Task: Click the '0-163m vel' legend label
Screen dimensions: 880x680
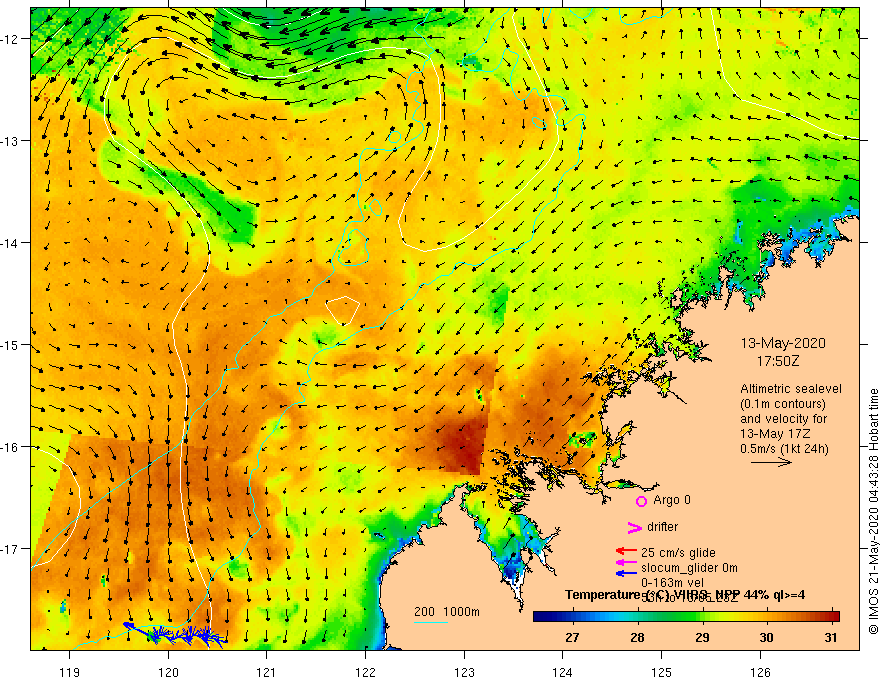Action: (672, 583)
